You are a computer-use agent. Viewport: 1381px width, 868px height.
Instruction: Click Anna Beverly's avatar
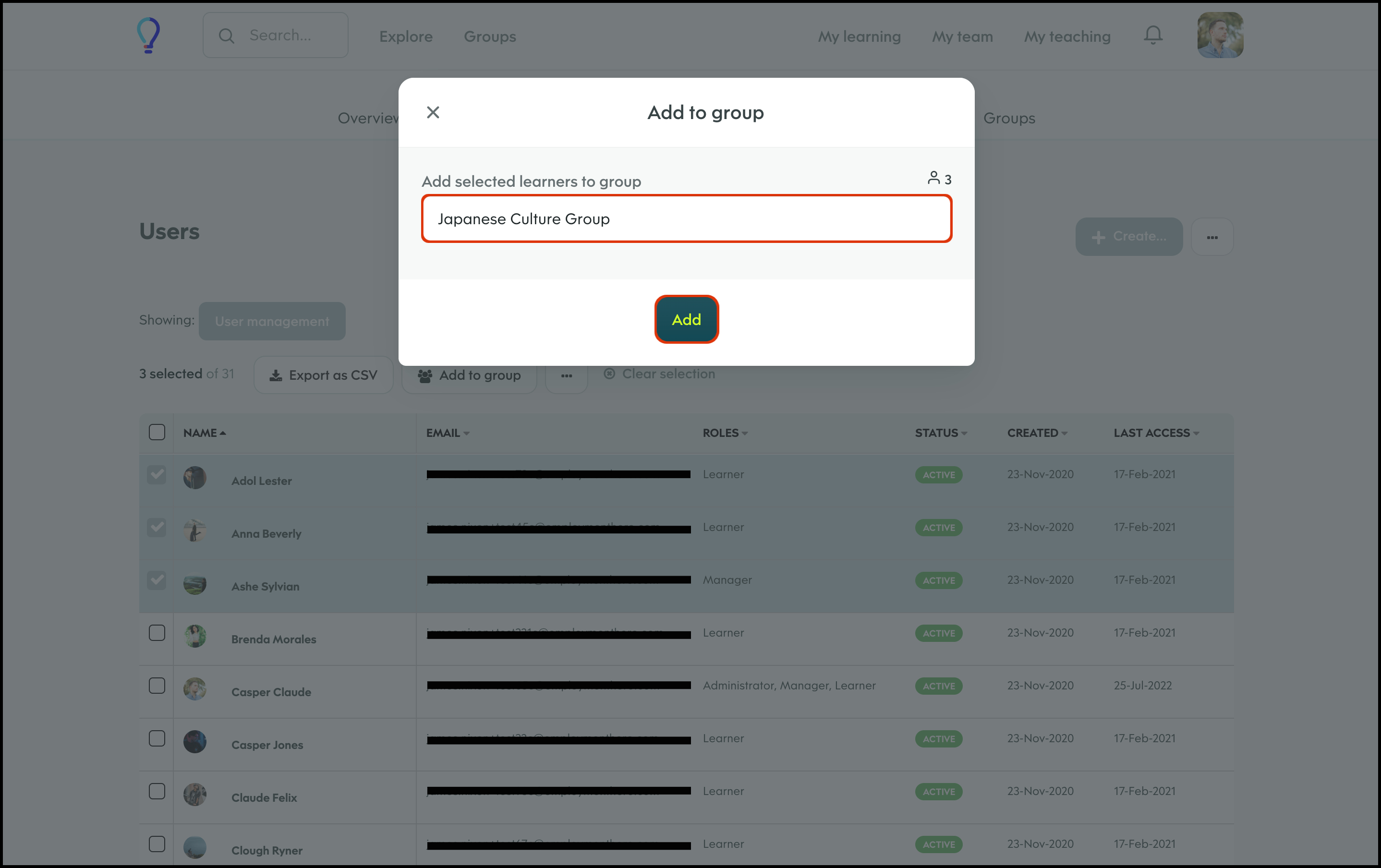(x=194, y=530)
